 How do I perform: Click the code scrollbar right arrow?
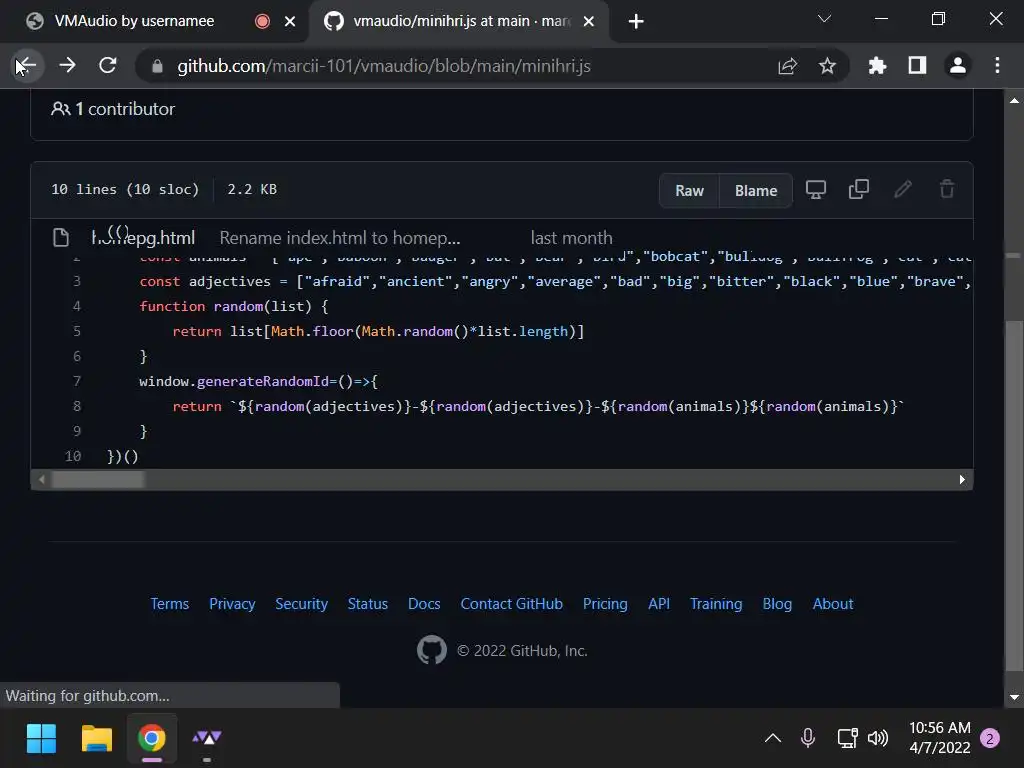962,479
